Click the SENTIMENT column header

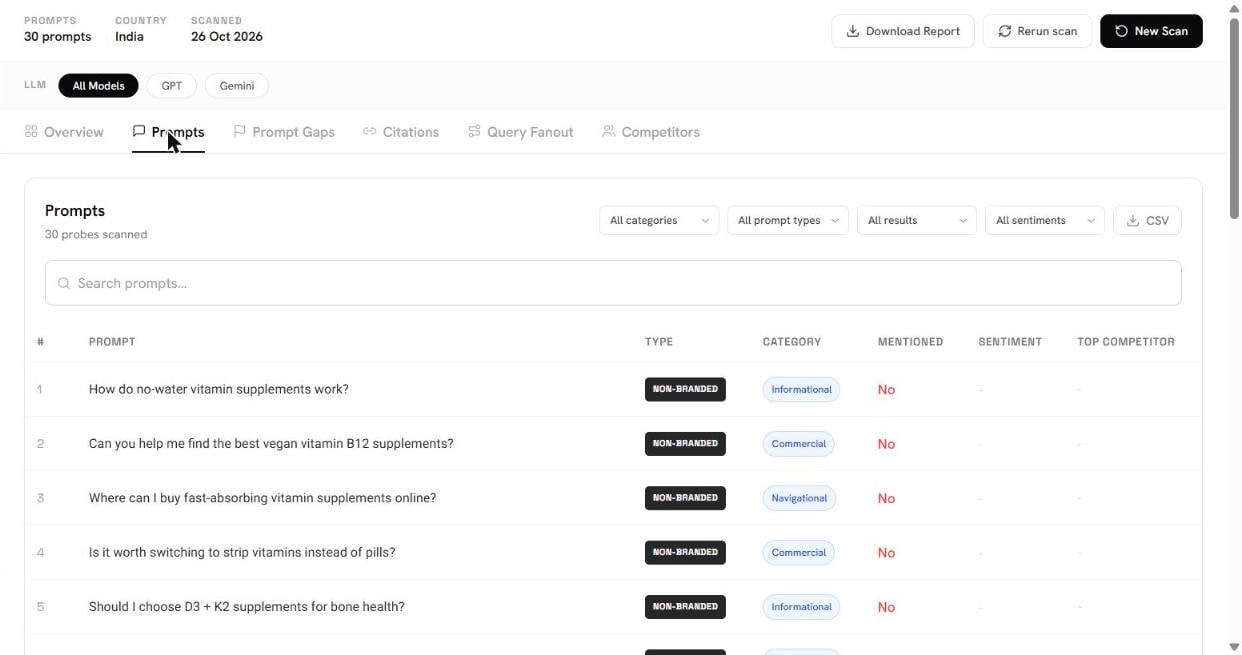1010,342
